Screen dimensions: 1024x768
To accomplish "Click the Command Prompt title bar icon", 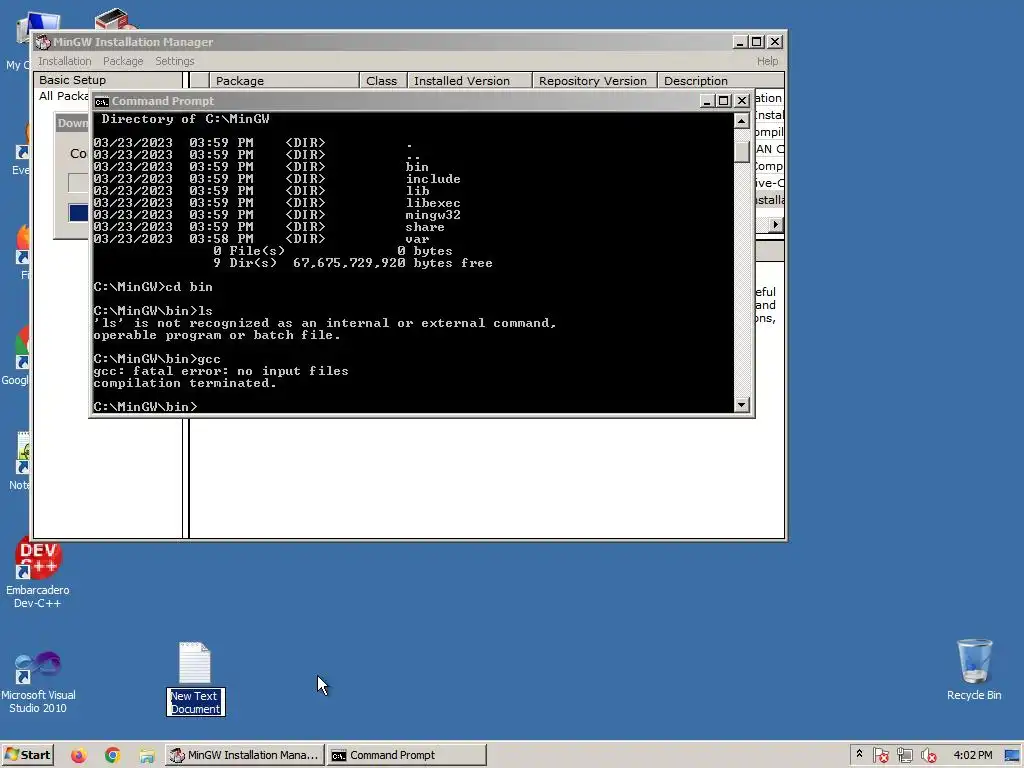I will [x=101, y=101].
